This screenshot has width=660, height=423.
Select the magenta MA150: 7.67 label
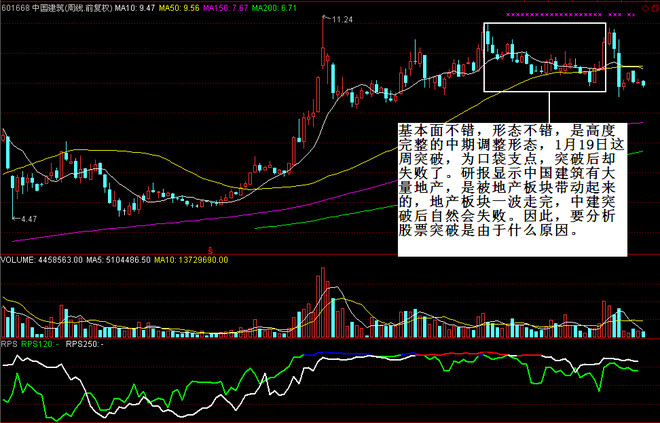(x=225, y=8)
